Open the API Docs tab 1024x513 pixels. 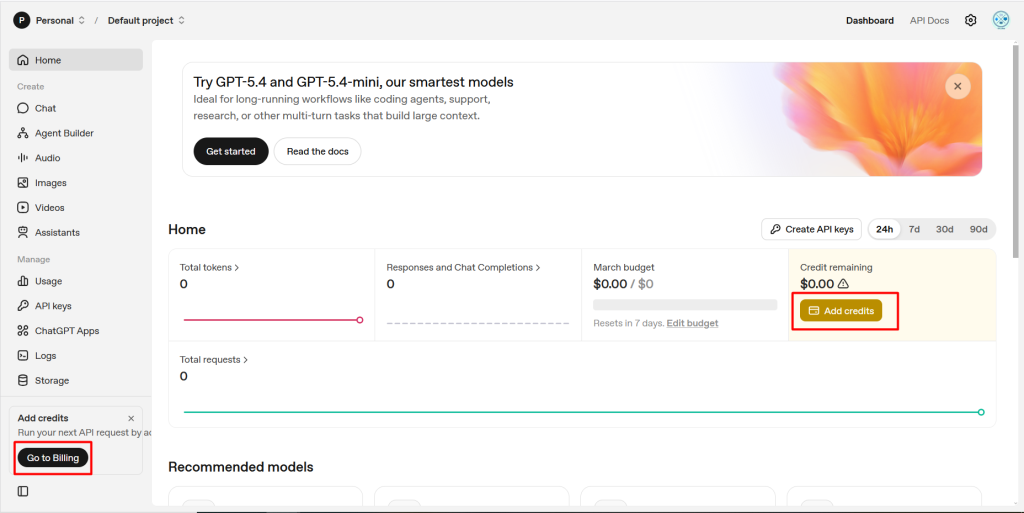(929, 20)
